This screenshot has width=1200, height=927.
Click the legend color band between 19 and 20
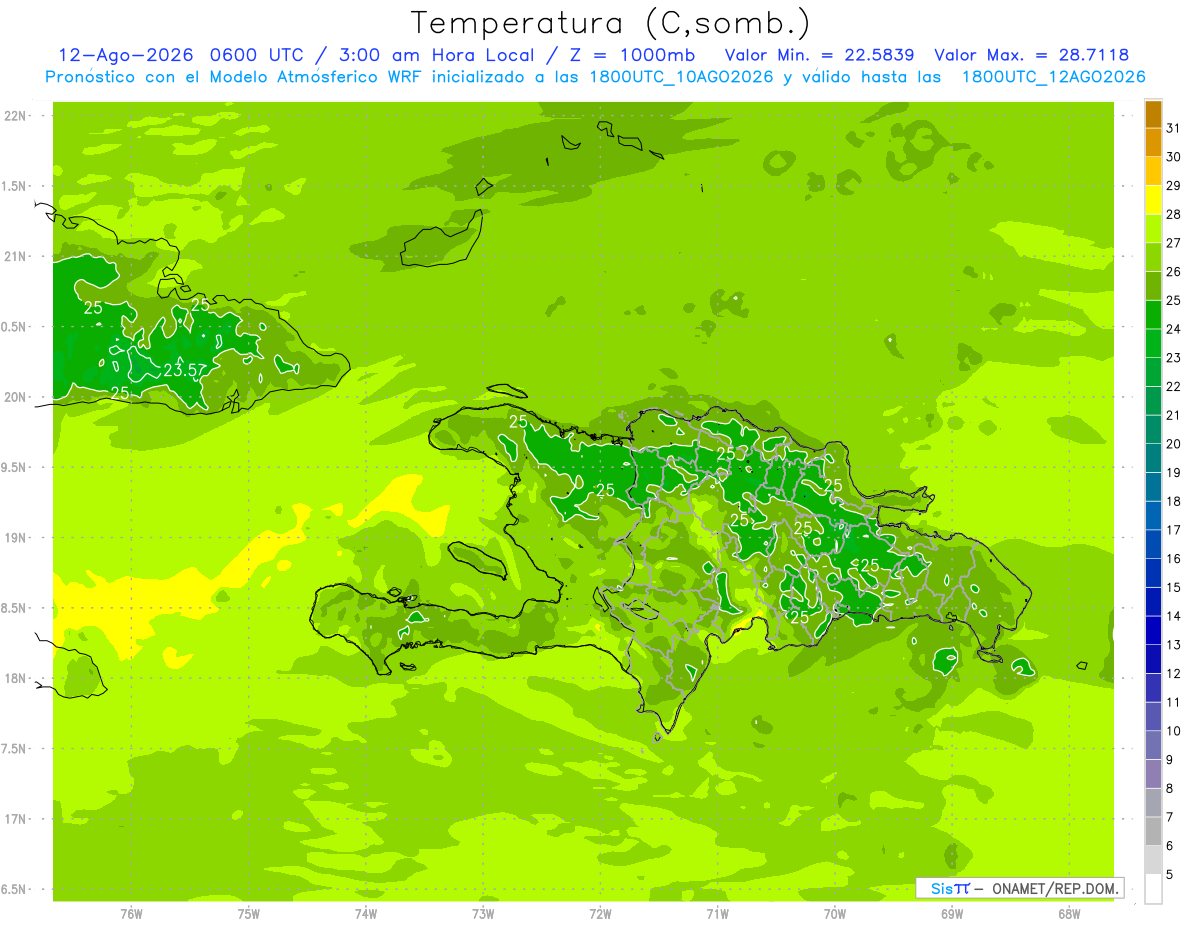point(1153,459)
